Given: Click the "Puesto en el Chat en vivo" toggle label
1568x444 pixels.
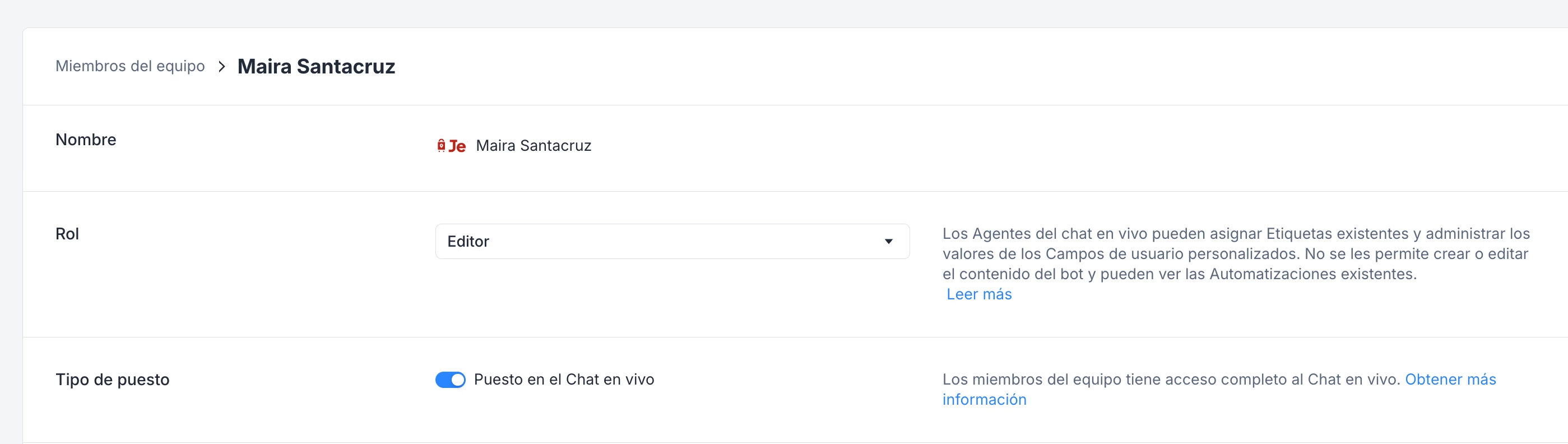Looking at the screenshot, I should click(x=564, y=380).
